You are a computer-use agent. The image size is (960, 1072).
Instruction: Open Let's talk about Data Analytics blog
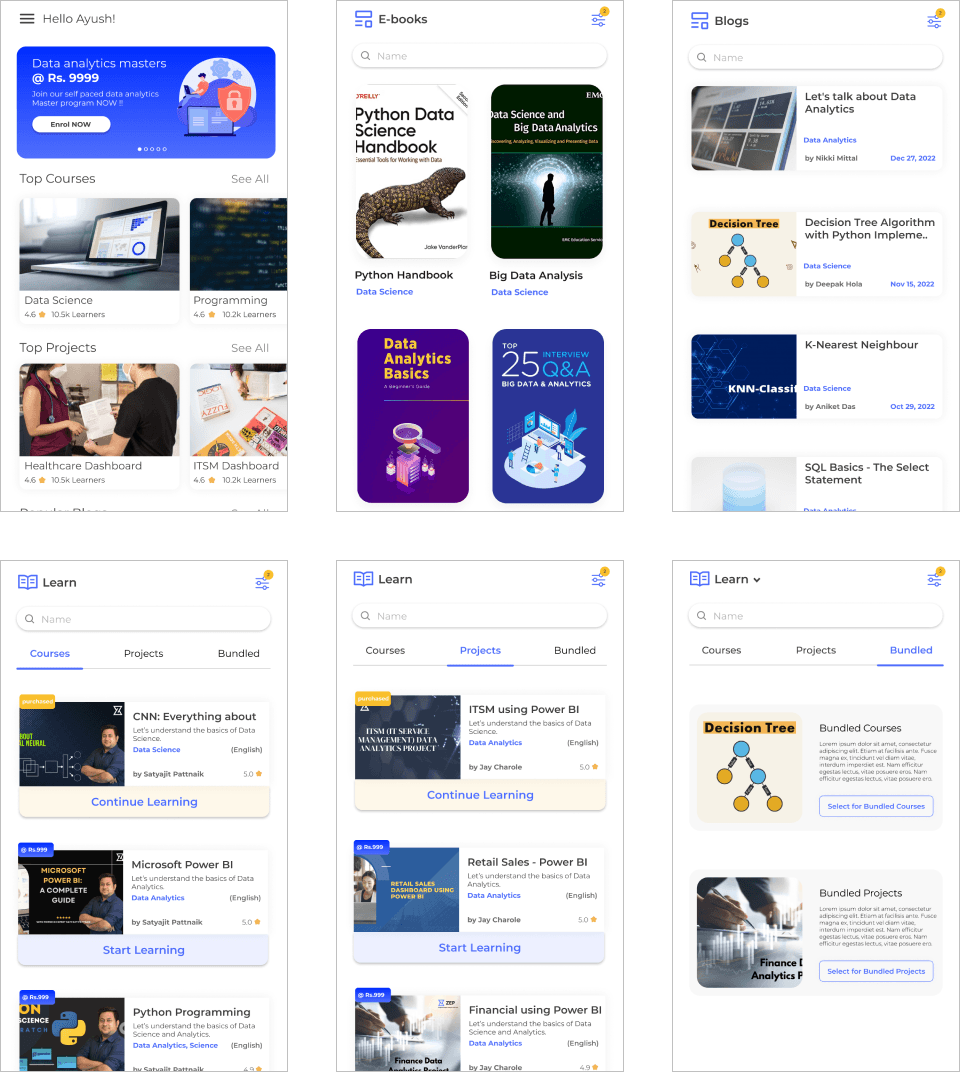pos(816,128)
